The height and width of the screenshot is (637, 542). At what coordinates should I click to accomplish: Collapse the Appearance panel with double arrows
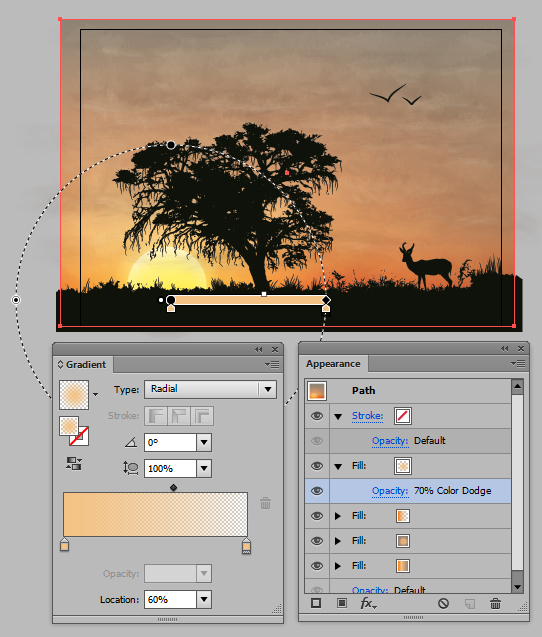click(x=505, y=349)
